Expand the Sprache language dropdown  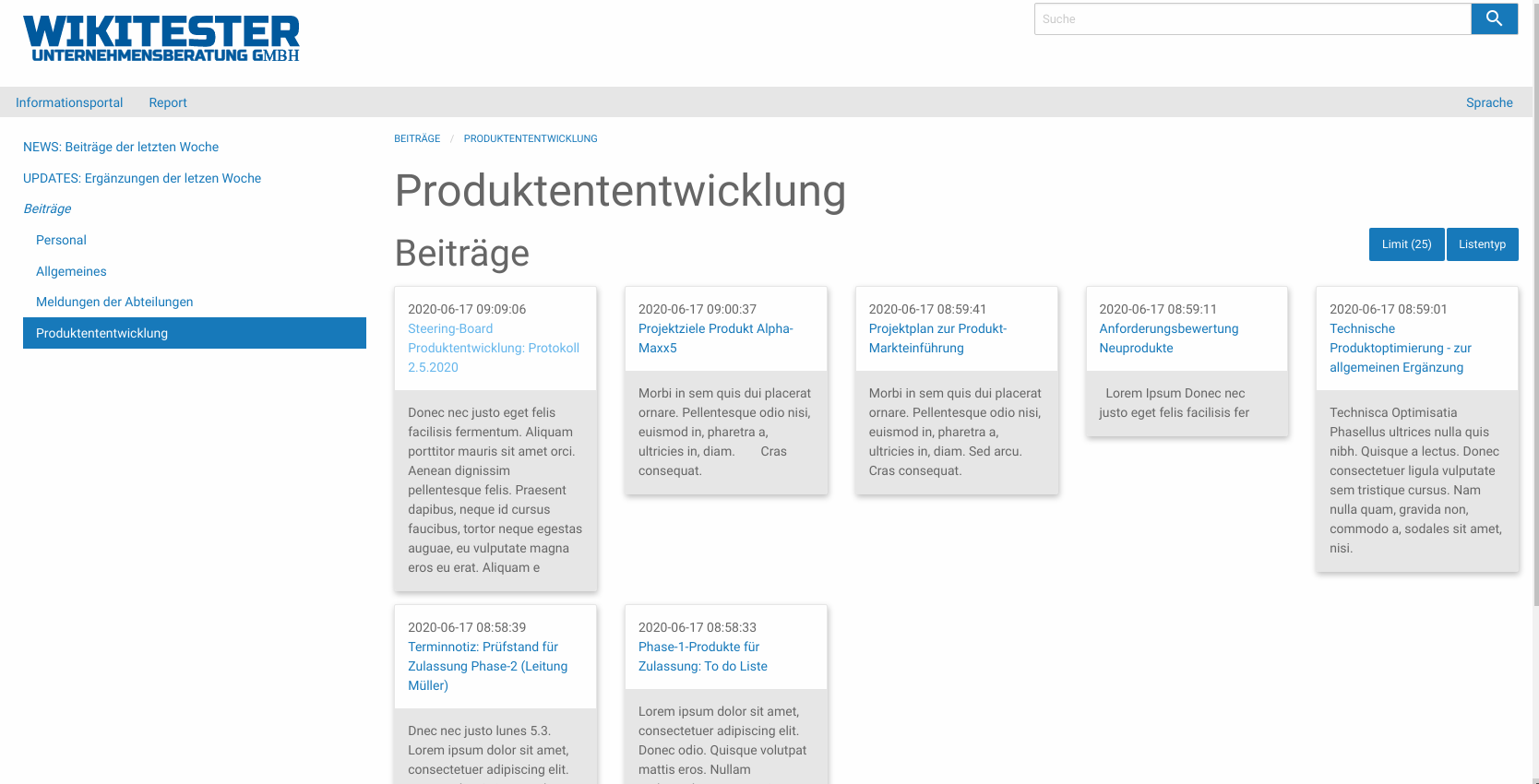click(x=1488, y=102)
